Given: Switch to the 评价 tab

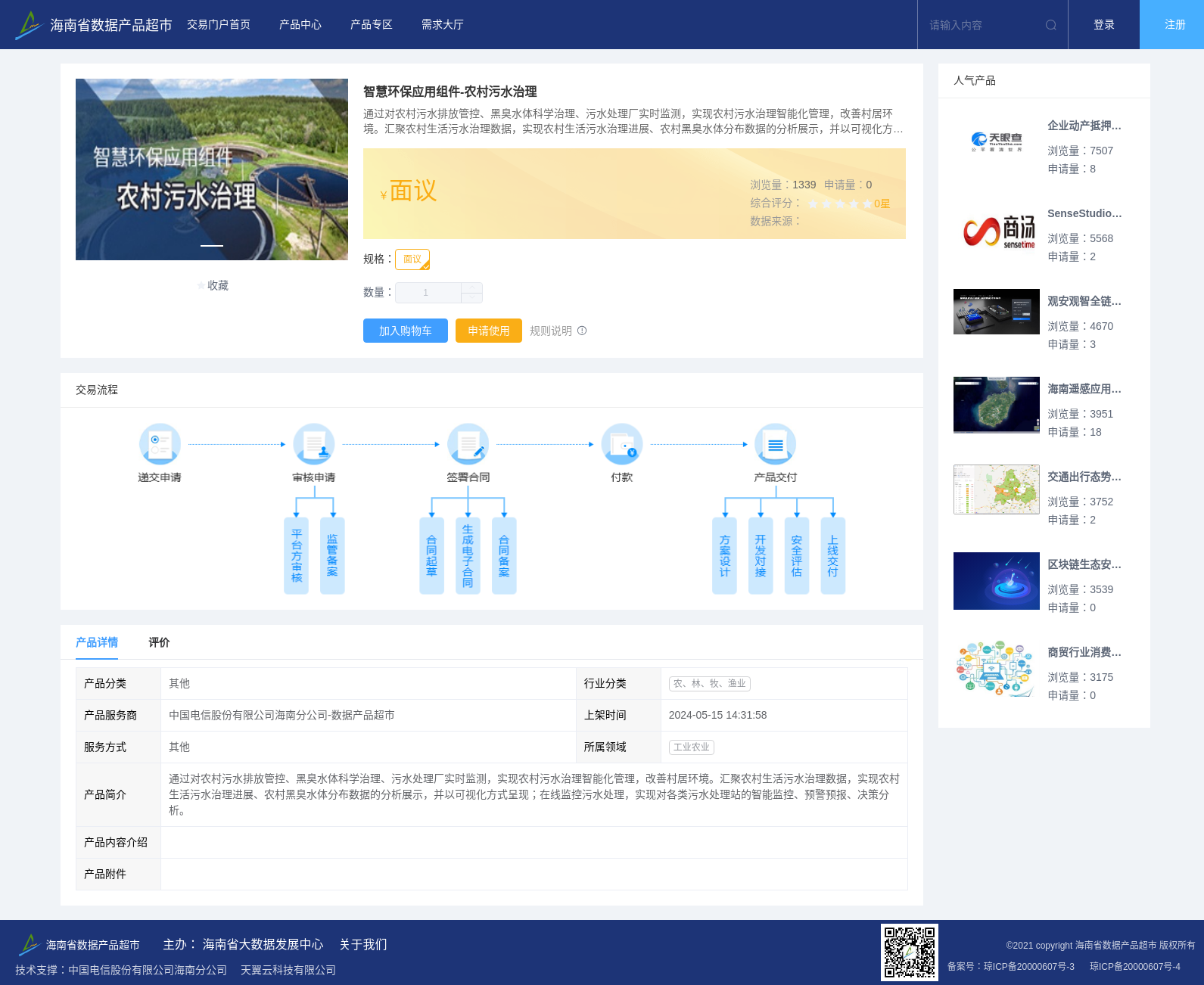Looking at the screenshot, I should [159, 642].
